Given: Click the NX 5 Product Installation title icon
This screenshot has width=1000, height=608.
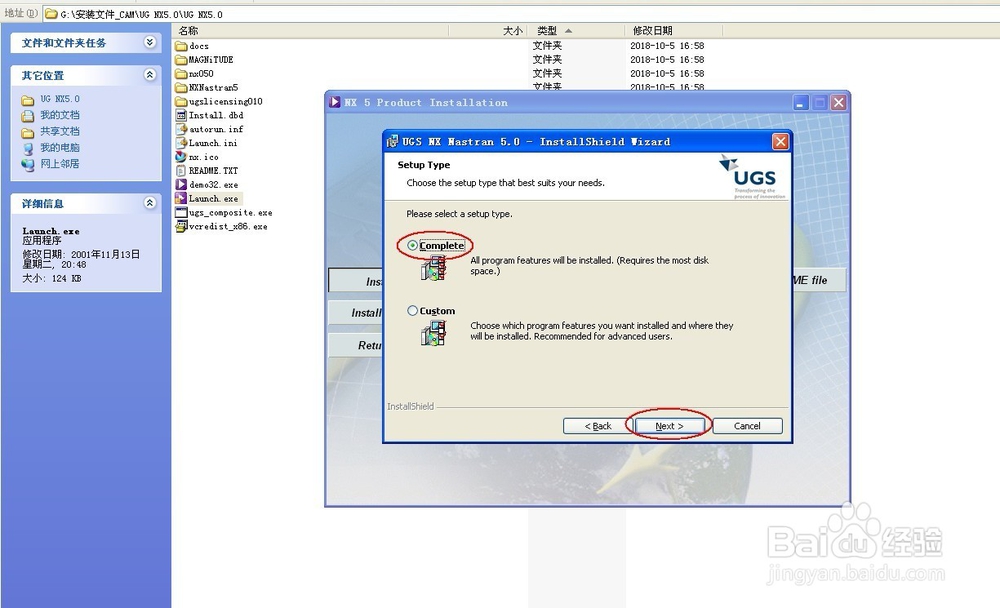Looking at the screenshot, I should coord(335,102).
